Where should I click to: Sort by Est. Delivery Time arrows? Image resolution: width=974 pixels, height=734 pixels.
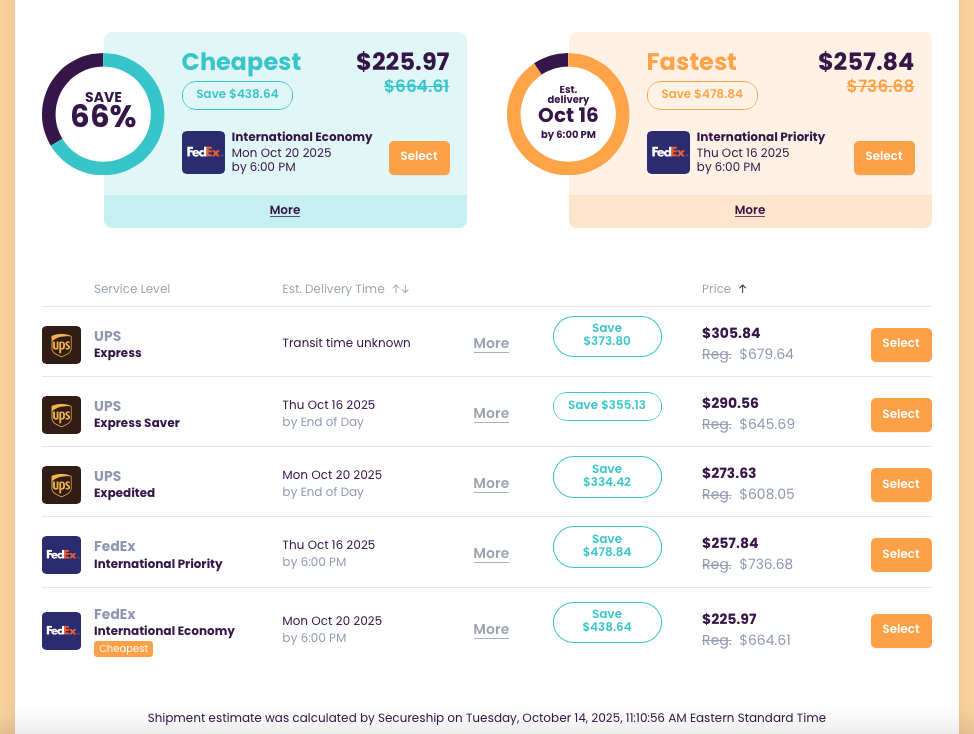401,289
